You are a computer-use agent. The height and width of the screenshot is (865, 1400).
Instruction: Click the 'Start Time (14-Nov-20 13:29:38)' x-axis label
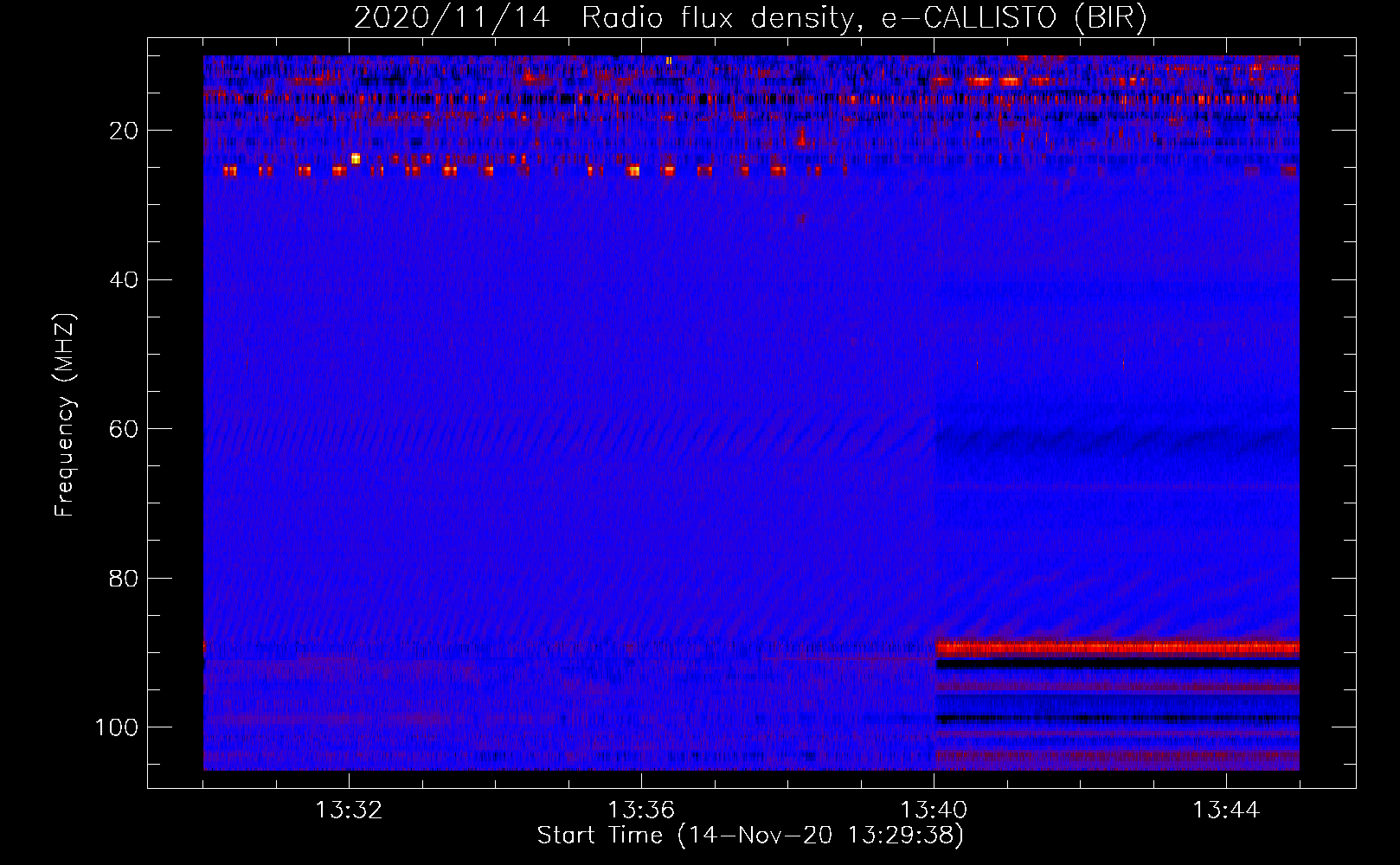coord(750,836)
